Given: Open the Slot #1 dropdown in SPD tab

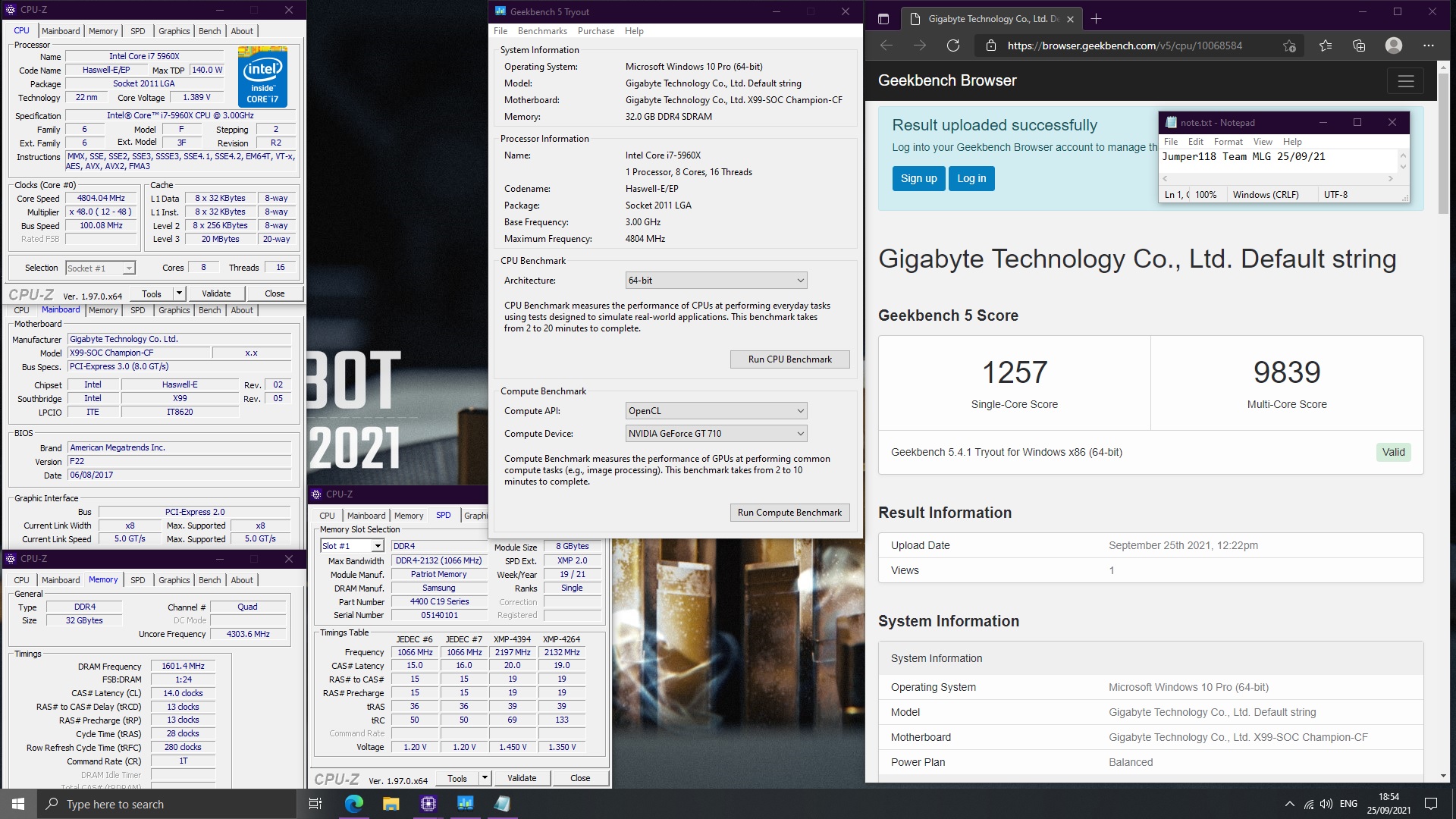Looking at the screenshot, I should 352,546.
